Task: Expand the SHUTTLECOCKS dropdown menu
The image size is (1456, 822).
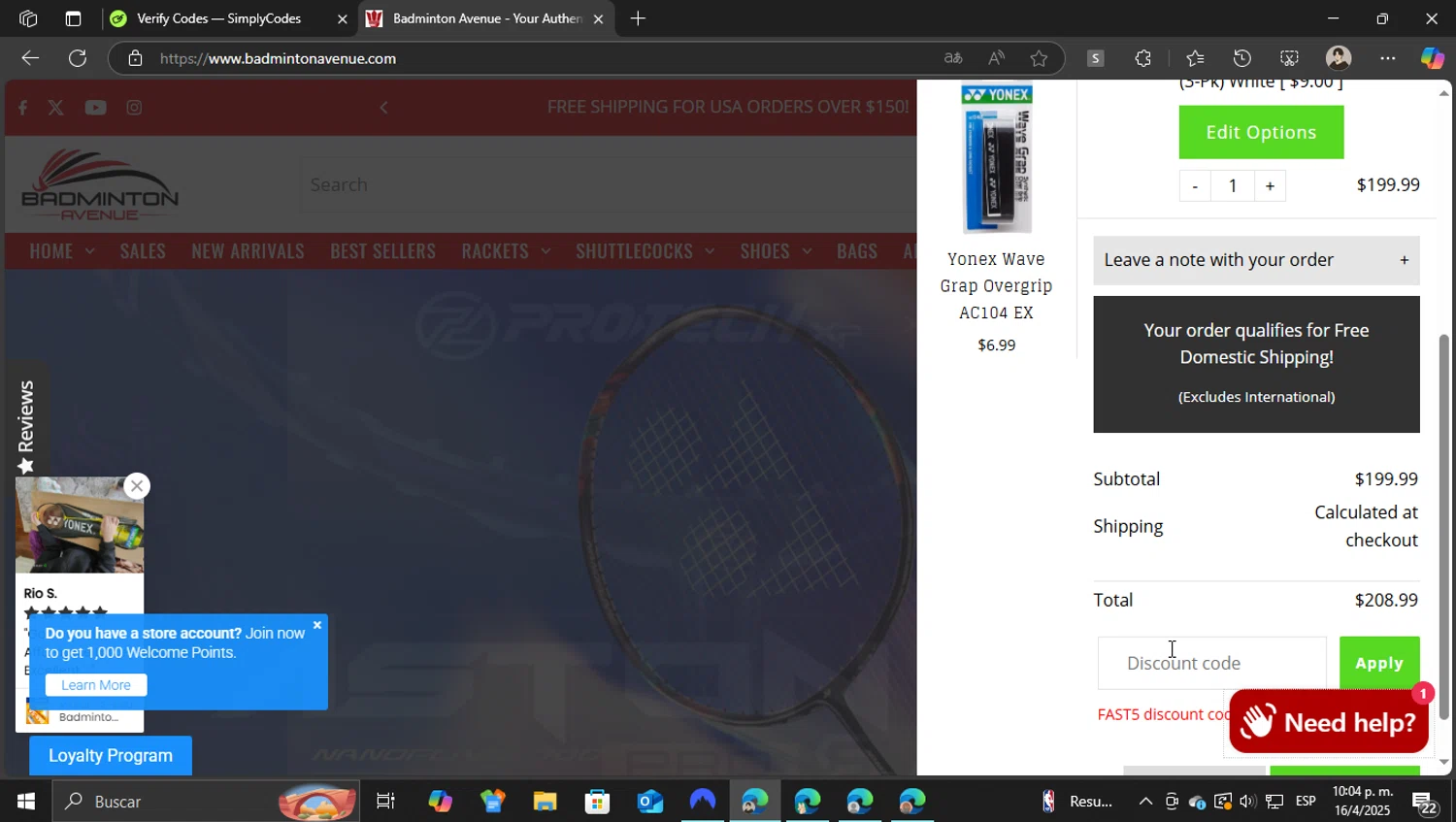Action: [645, 251]
